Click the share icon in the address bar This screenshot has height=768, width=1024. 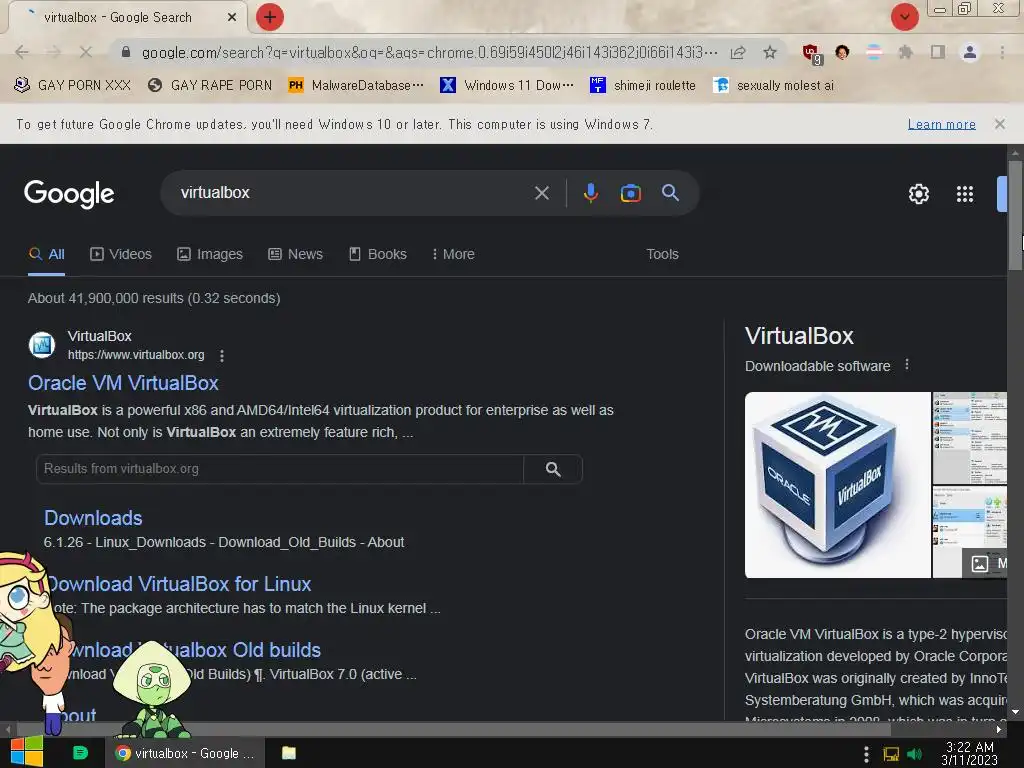(x=738, y=52)
